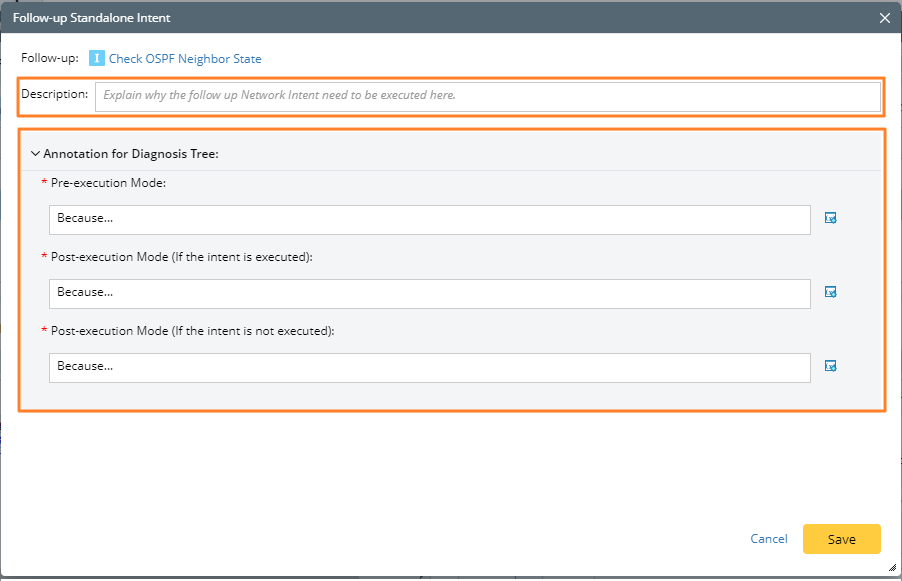Save the follow-up intent settings

tap(841, 539)
